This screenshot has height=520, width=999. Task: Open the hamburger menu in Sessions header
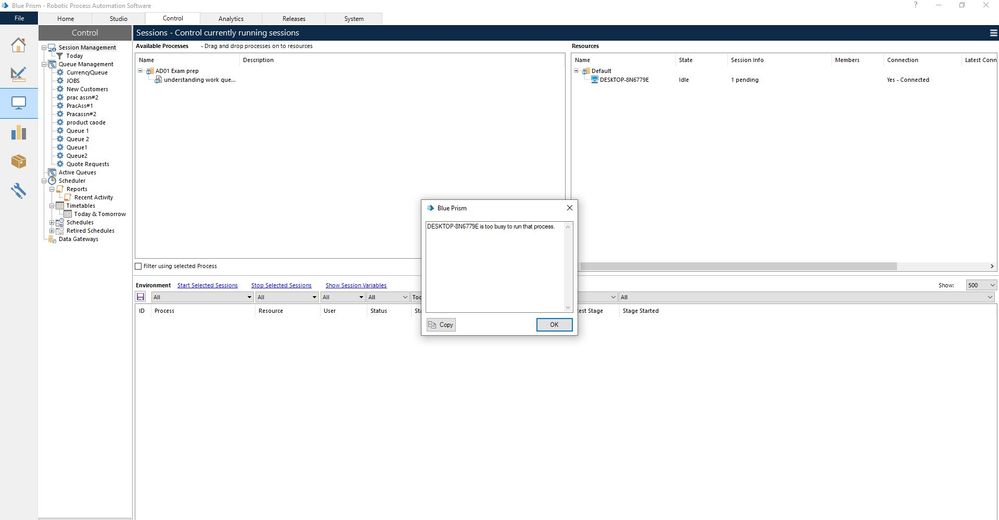coord(993,33)
